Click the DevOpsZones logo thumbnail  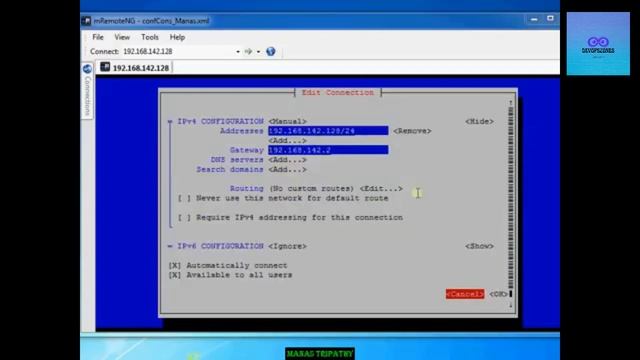598,43
